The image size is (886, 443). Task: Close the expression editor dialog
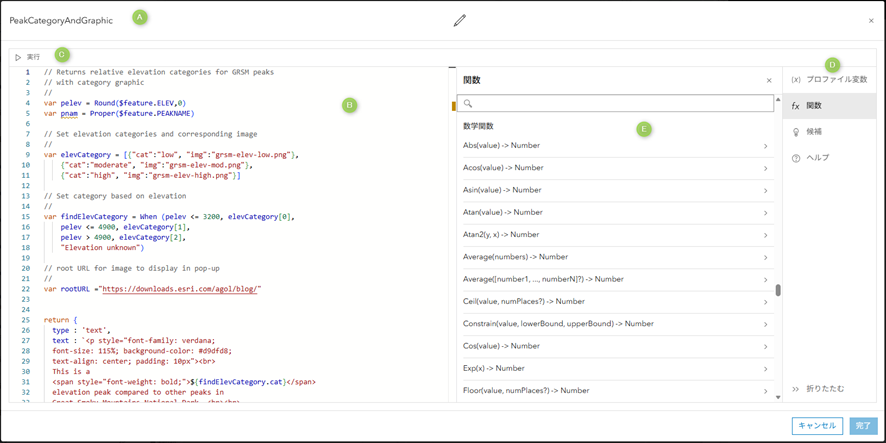coord(871,21)
